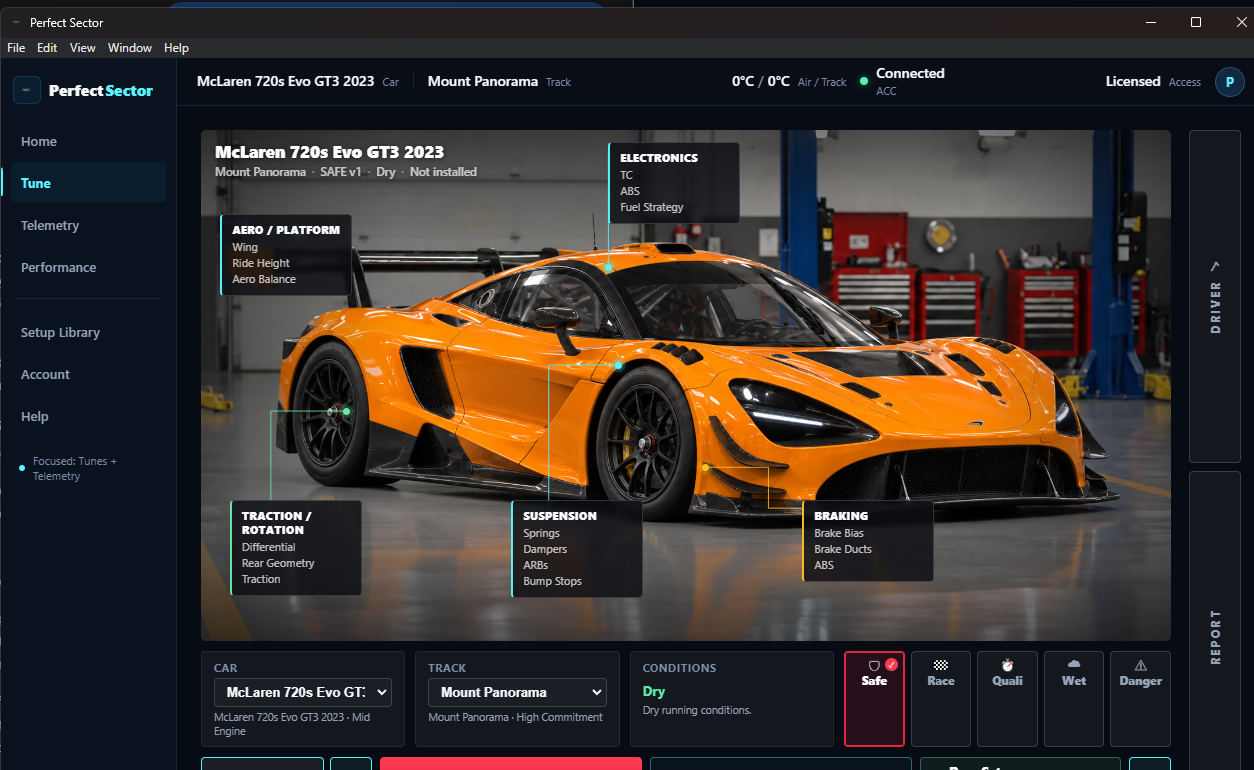
Task: Click 'Fuel Strategy' in the Electronics card
Action: click(x=652, y=207)
